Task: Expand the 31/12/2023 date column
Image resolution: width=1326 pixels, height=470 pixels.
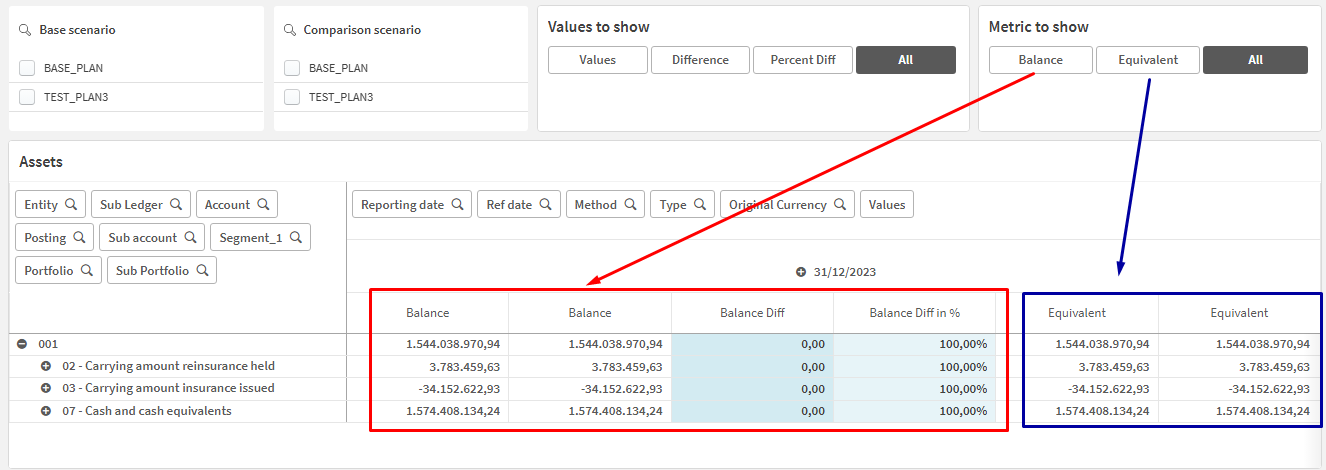Action: (x=800, y=272)
